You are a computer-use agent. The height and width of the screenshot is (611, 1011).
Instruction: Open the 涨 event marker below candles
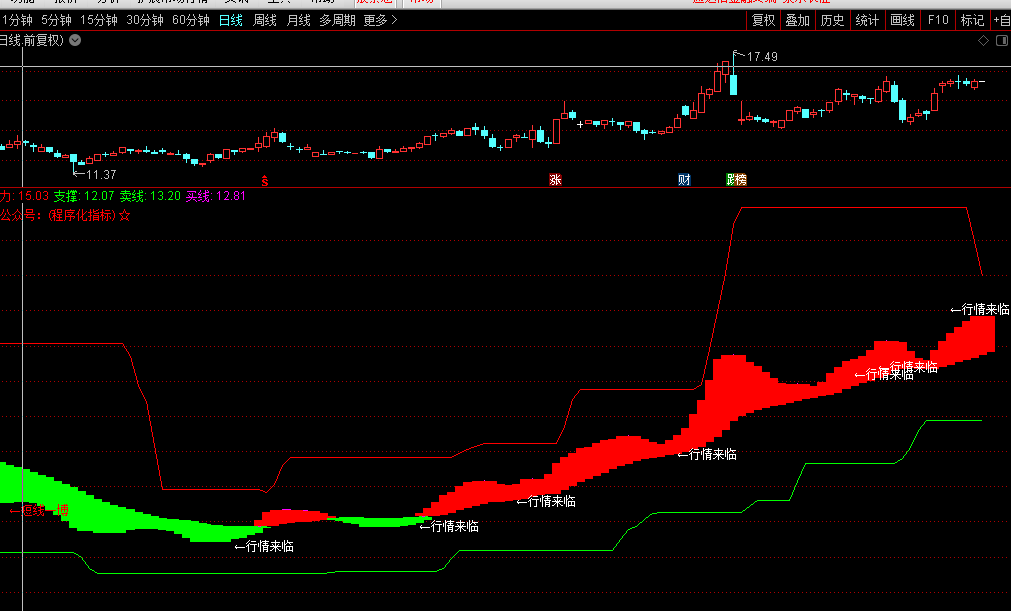tap(555, 180)
